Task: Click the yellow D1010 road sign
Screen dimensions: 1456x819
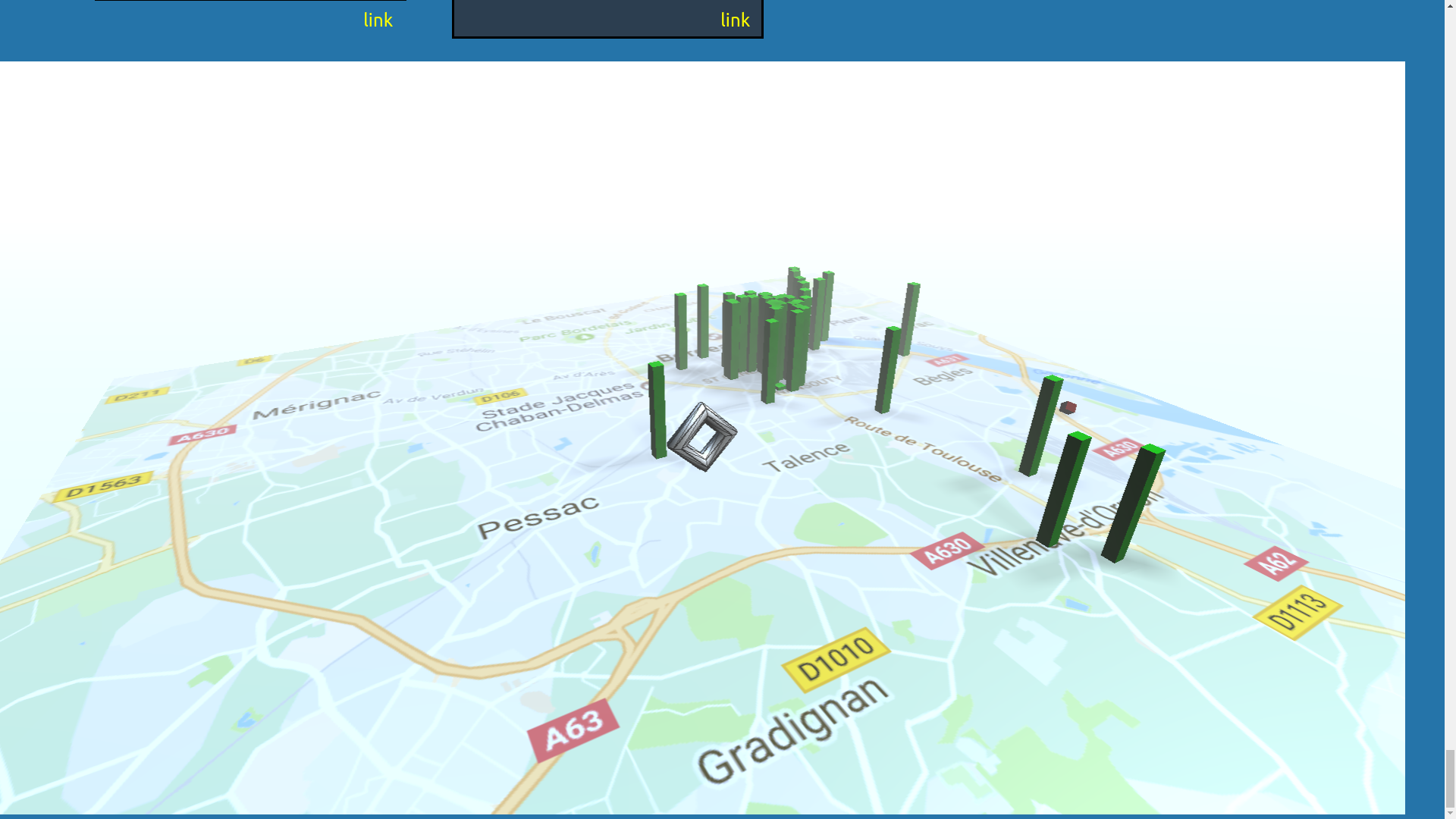Action: coord(836,658)
